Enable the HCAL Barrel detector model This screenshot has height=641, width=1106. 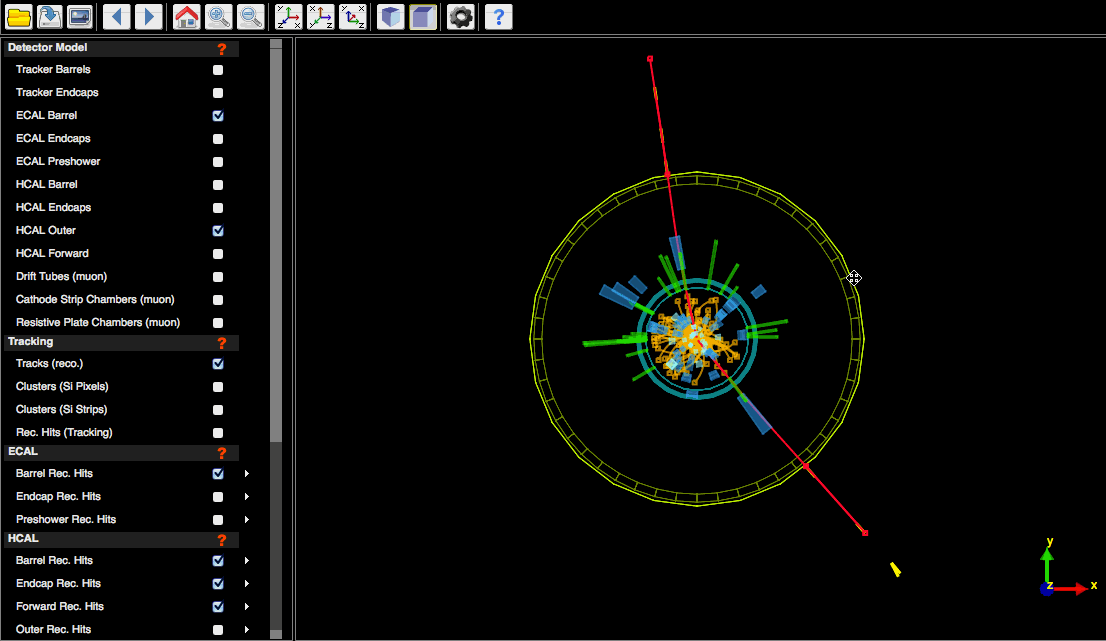point(218,184)
